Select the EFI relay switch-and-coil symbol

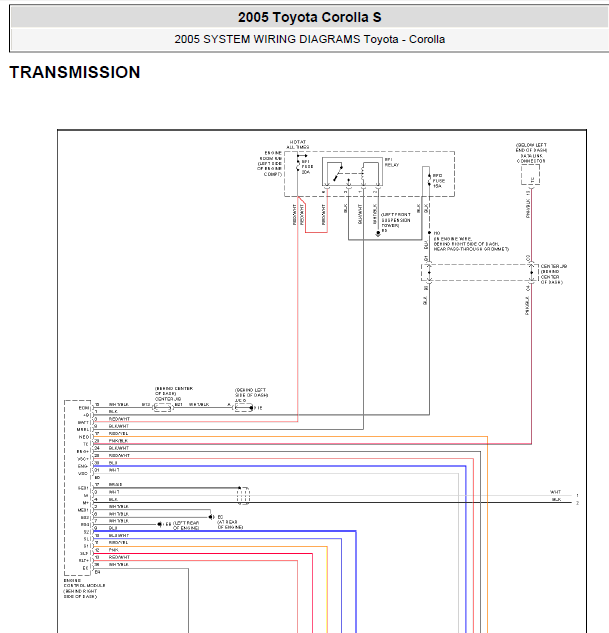pyautogui.click(x=352, y=172)
